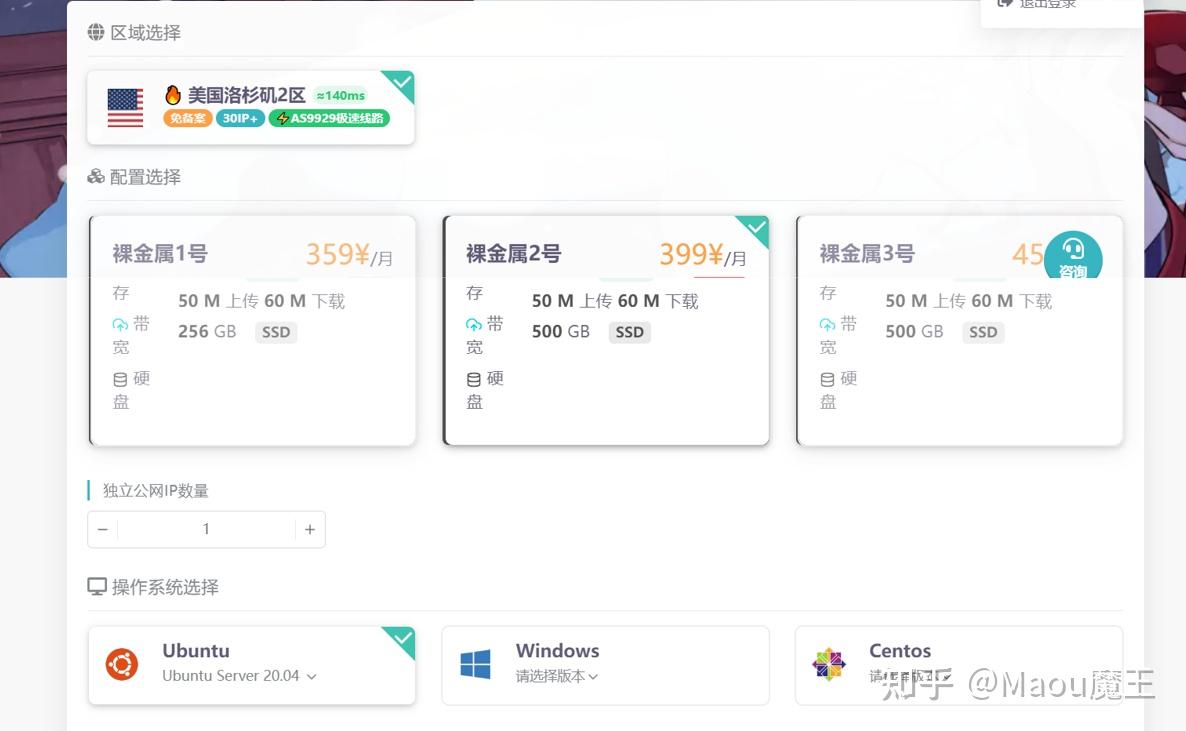1186x731 pixels.
Task: Click the plus button to increase IP count
Action: [310, 529]
